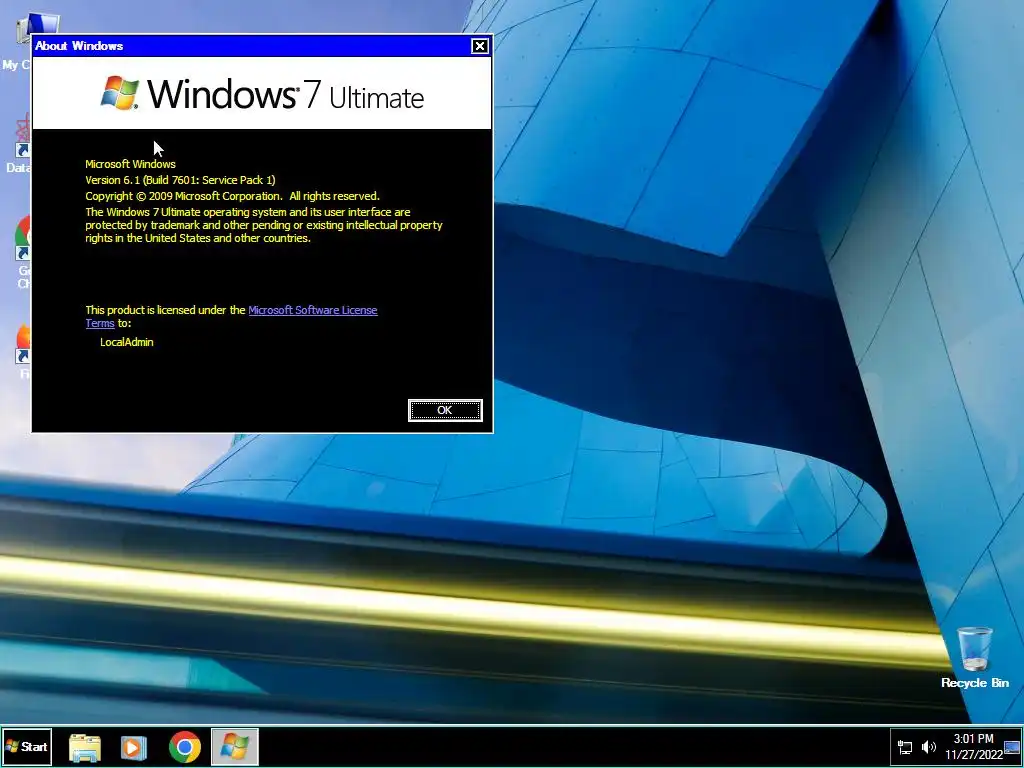Launch Google Chrome from the taskbar
This screenshot has height=768, width=1024.
(x=185, y=747)
